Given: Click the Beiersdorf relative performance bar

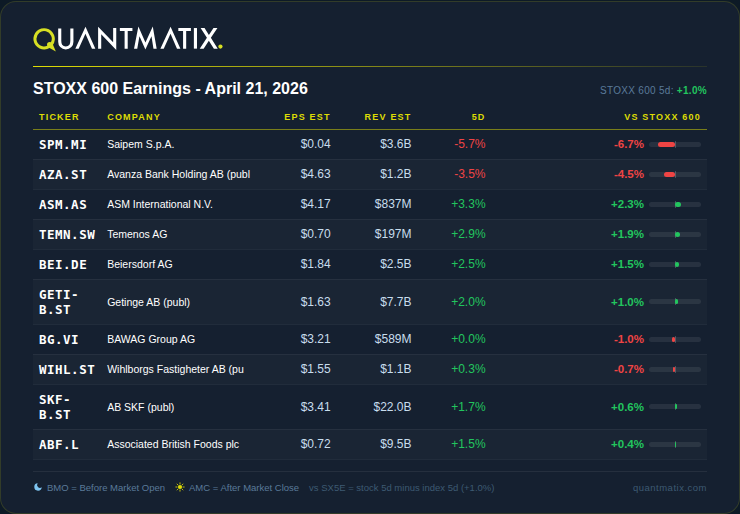Looking at the screenshot, I should tap(675, 264).
